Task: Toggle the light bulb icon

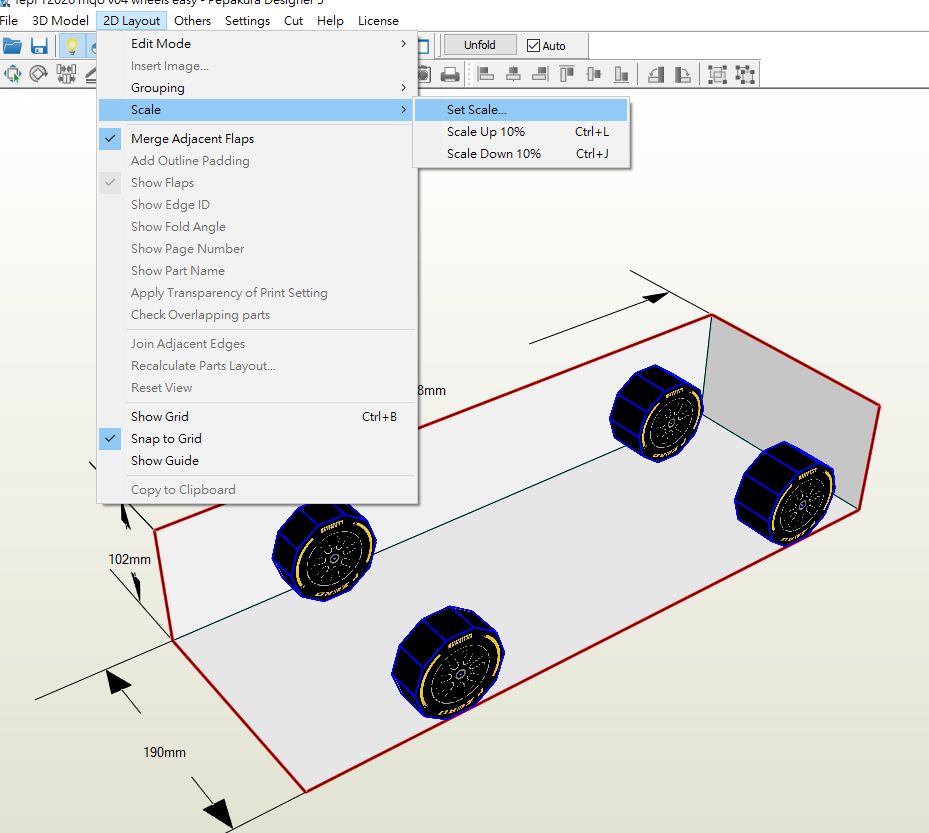Action: (71, 46)
